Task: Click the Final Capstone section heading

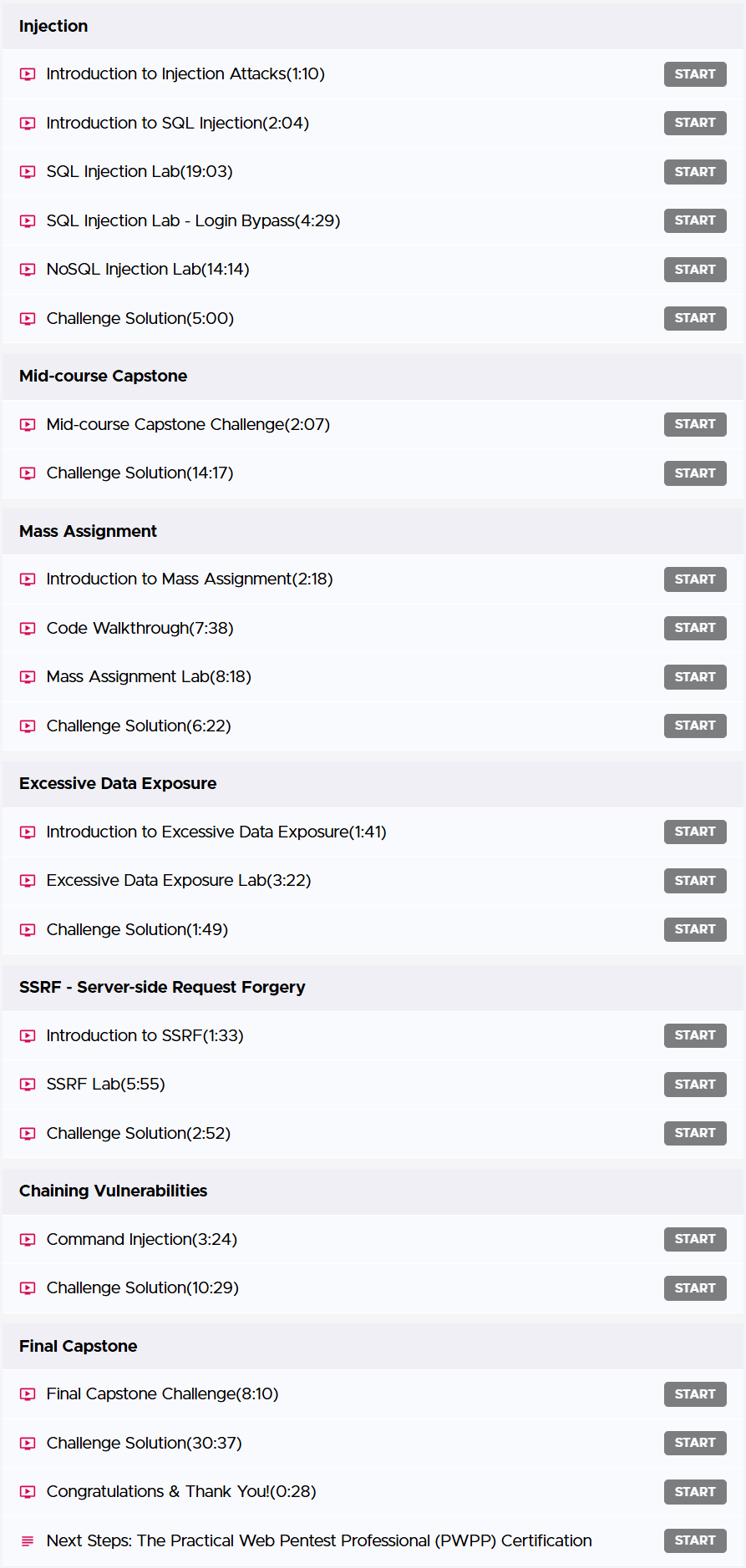Action: [x=78, y=1346]
